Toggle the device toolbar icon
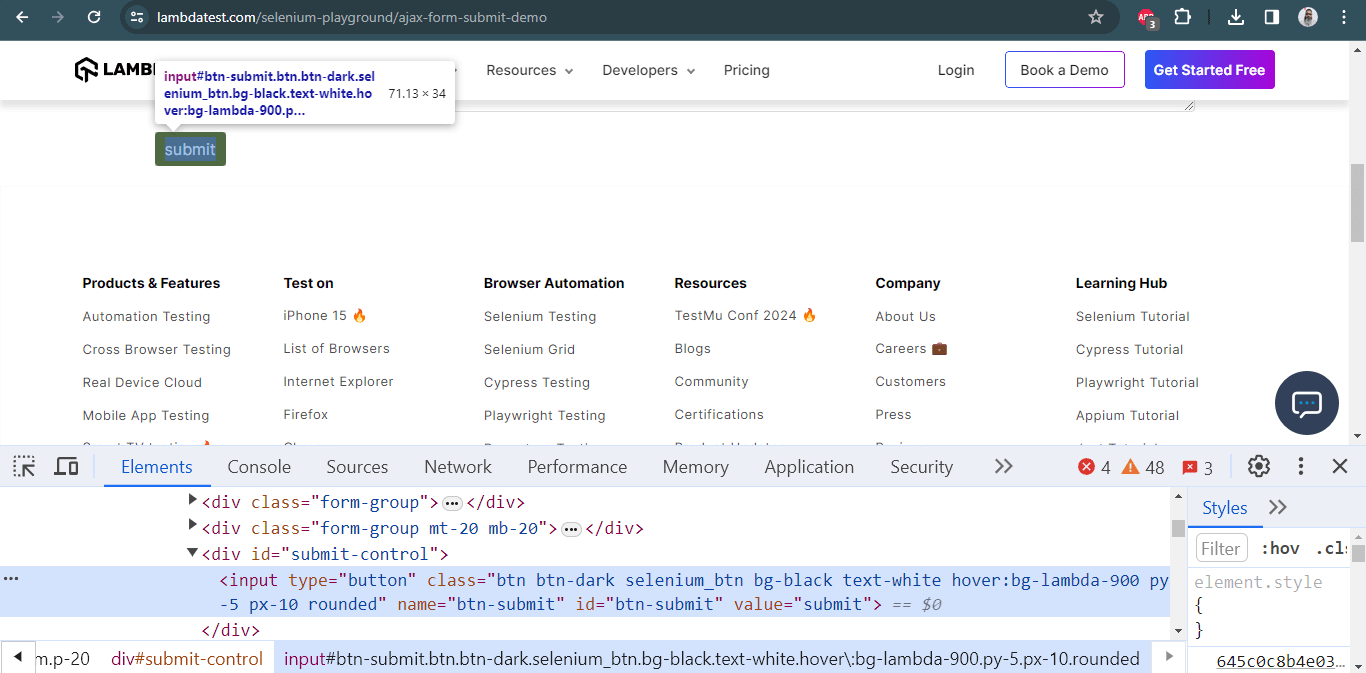Image resolution: width=1366 pixels, height=673 pixels. tap(66, 466)
